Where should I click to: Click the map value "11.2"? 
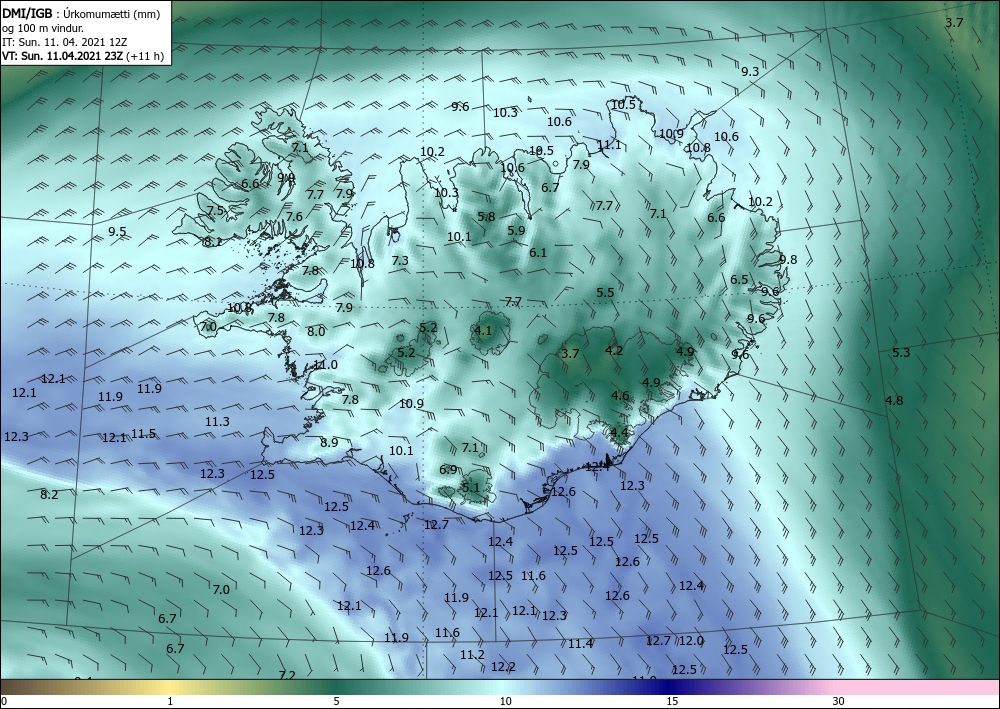click(472, 655)
